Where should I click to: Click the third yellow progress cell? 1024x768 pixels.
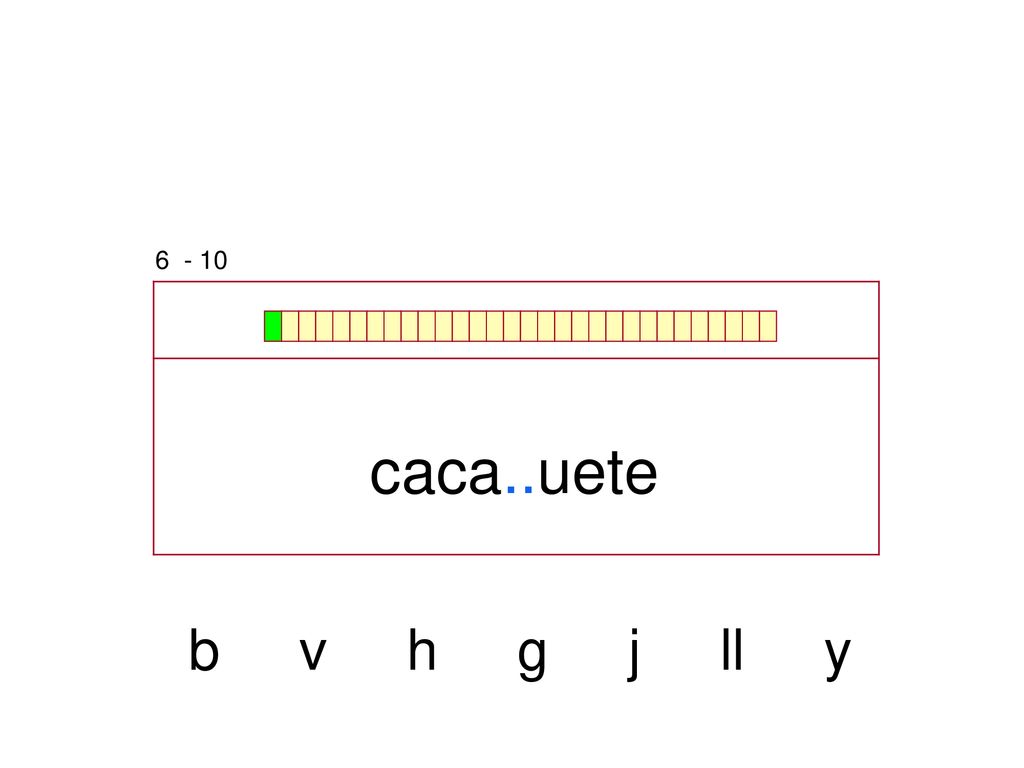click(324, 326)
